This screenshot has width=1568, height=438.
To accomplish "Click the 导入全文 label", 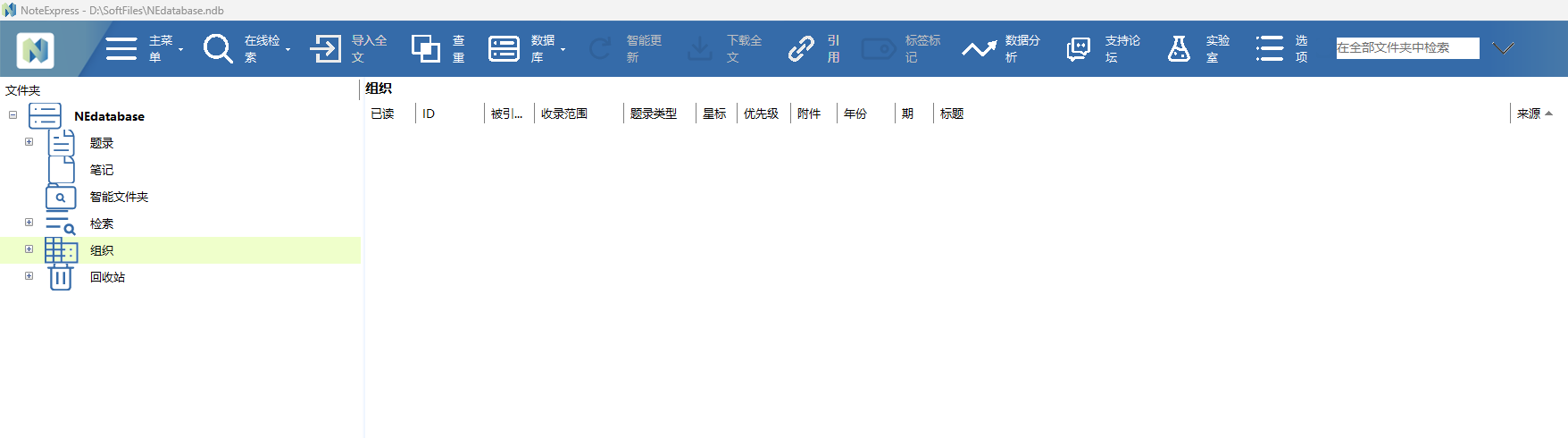I will [369, 49].
